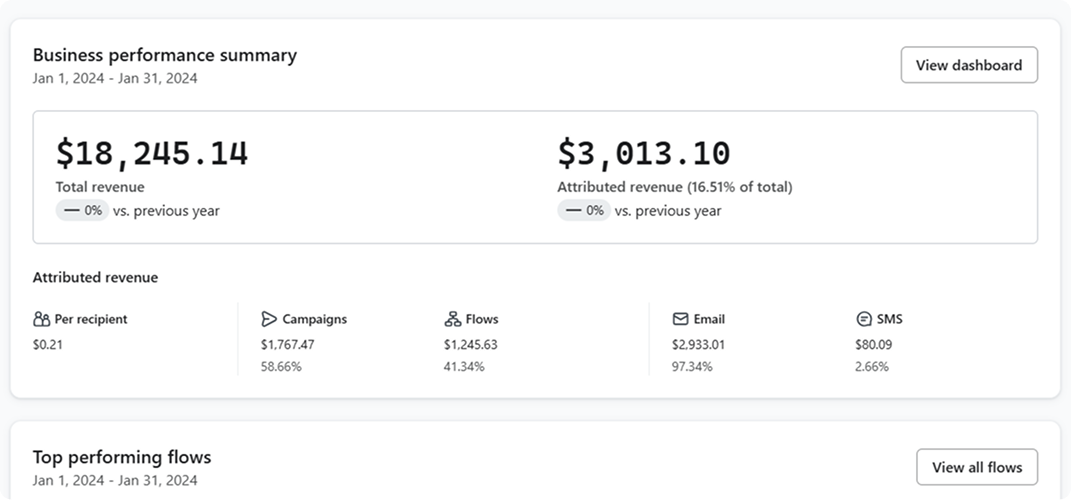Click the Email revenue value $2,933.01
The height and width of the screenshot is (500, 1071).
tap(698, 344)
